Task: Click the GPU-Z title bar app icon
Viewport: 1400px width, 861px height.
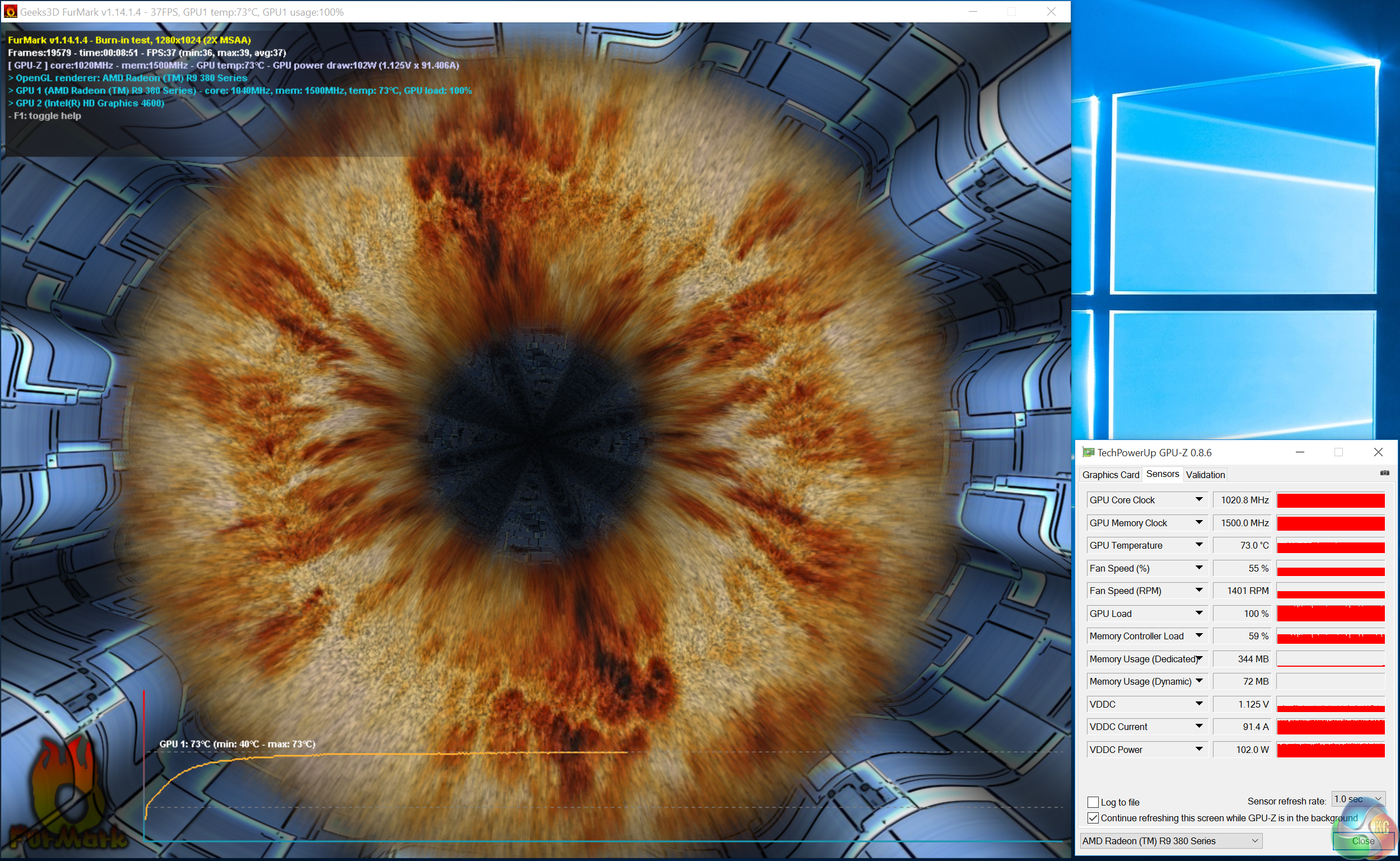Action: click(1088, 452)
